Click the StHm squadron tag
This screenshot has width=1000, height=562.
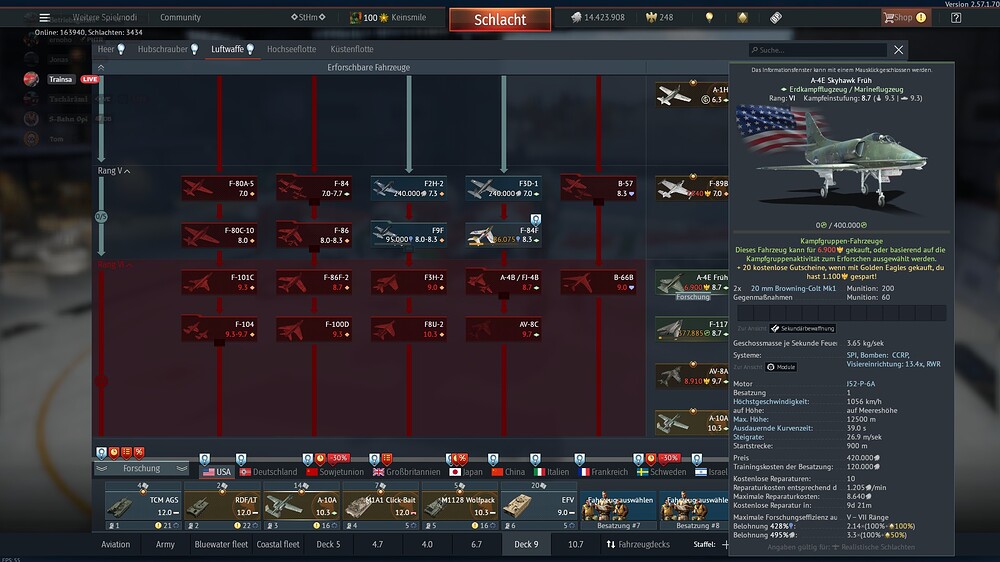(308, 17)
